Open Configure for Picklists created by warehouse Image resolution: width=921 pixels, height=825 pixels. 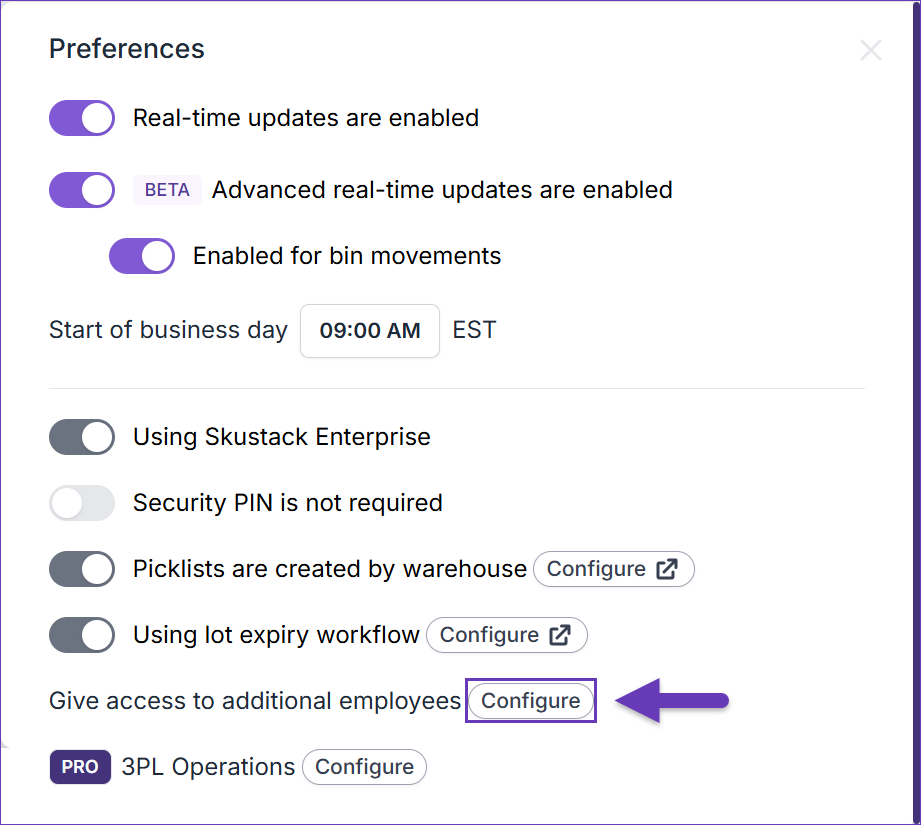coord(614,569)
